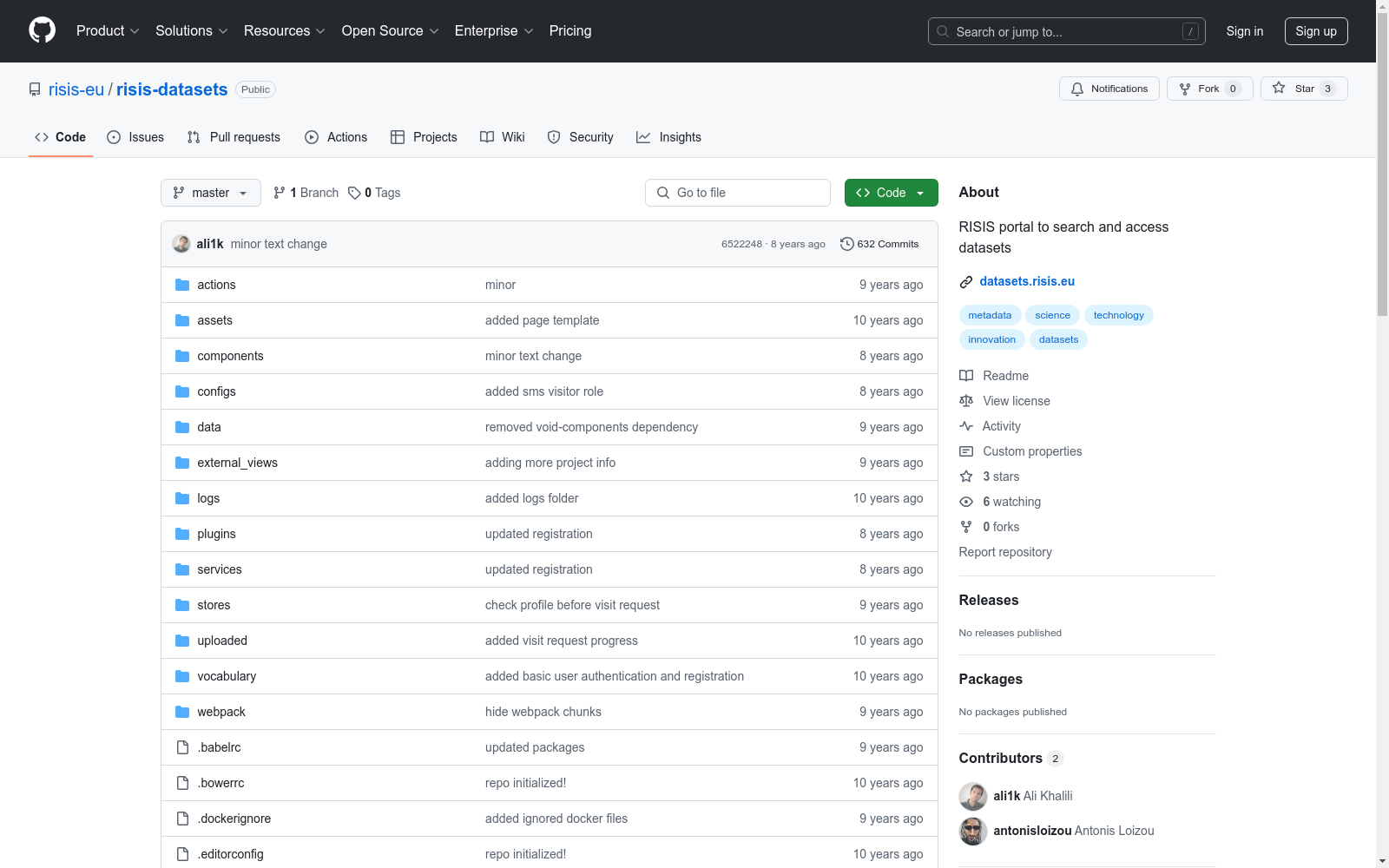Screen dimensions: 1389x868
Task: Click the components folder icon
Action: click(x=182, y=356)
